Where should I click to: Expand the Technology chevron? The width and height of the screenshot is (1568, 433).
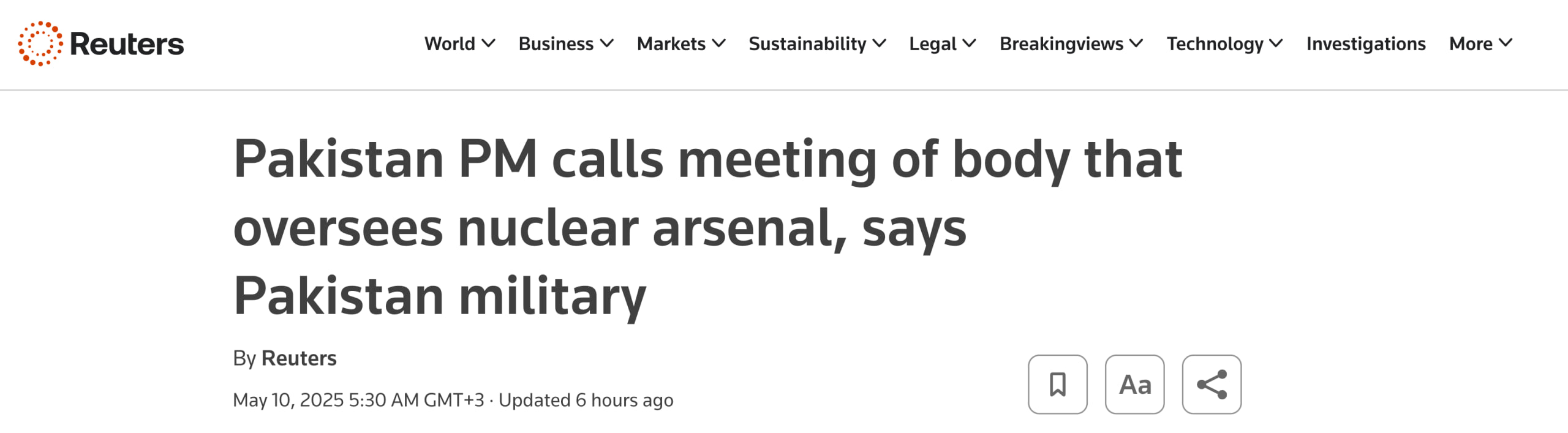(x=1276, y=43)
